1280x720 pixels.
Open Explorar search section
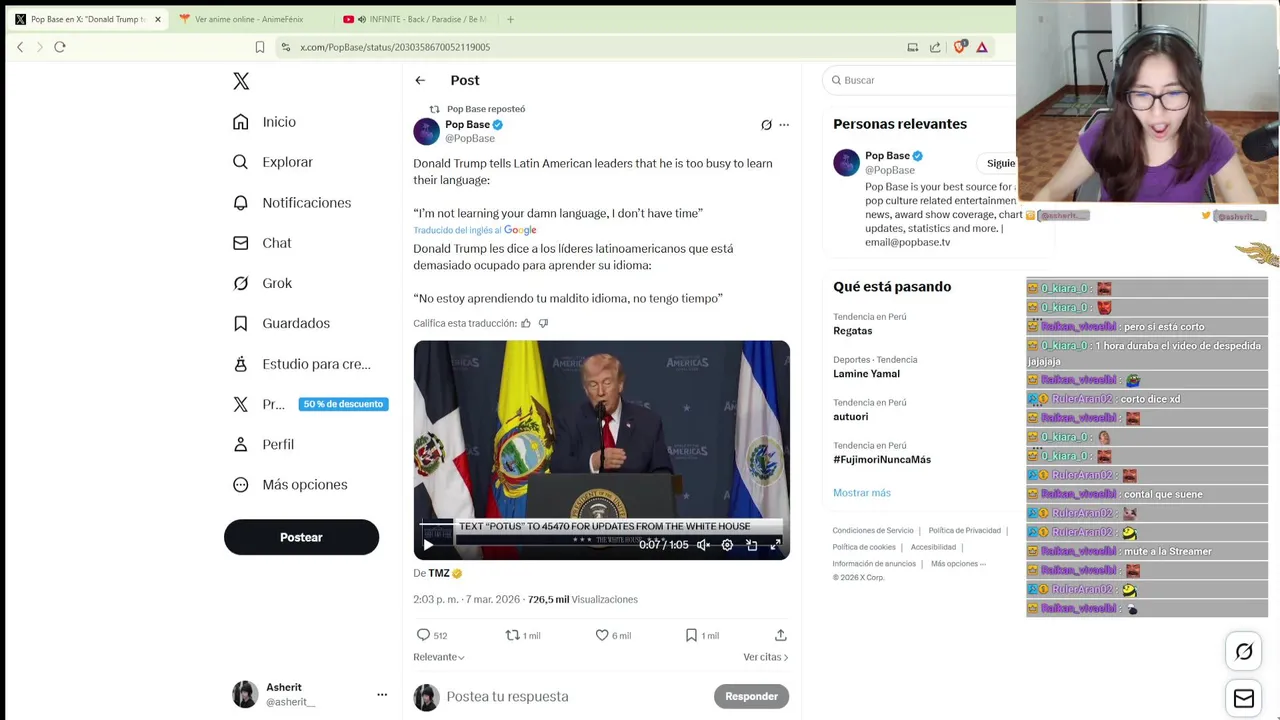pos(273,162)
